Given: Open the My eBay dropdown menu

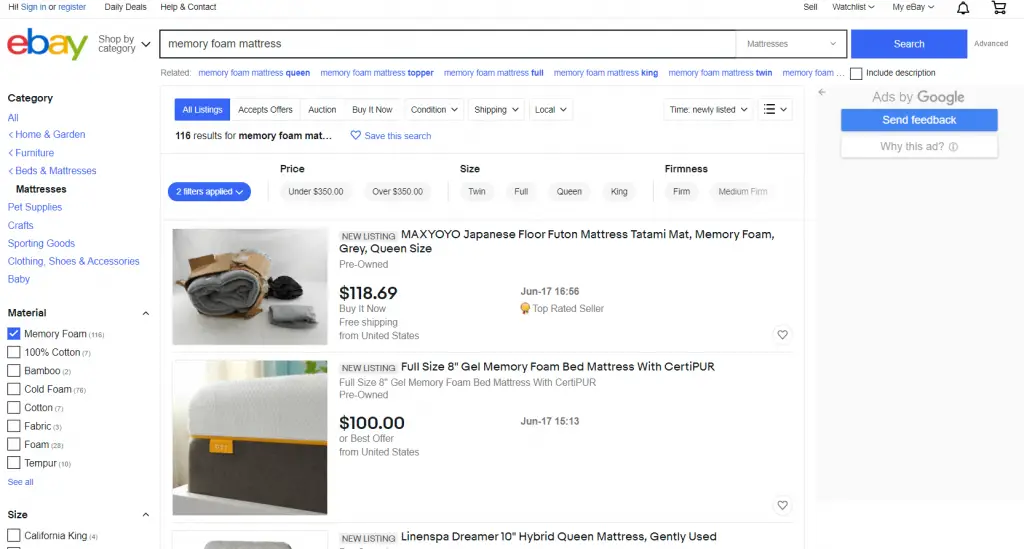Looking at the screenshot, I should tap(913, 7).
